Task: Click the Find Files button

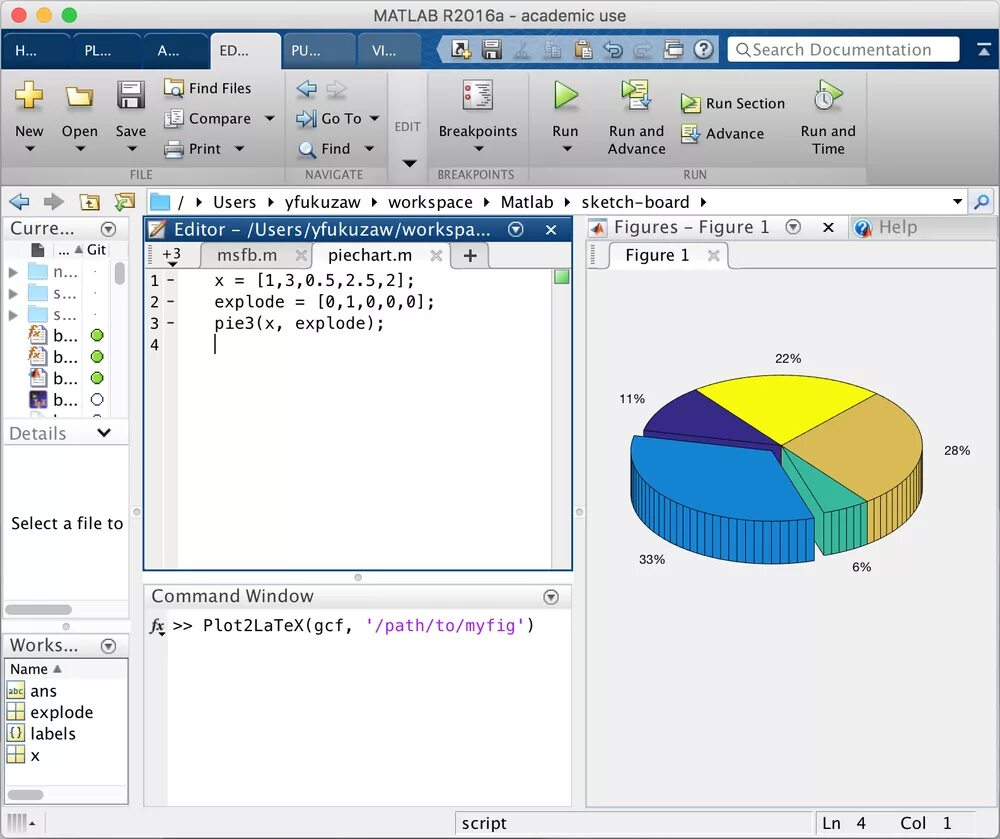Action: click(x=207, y=88)
